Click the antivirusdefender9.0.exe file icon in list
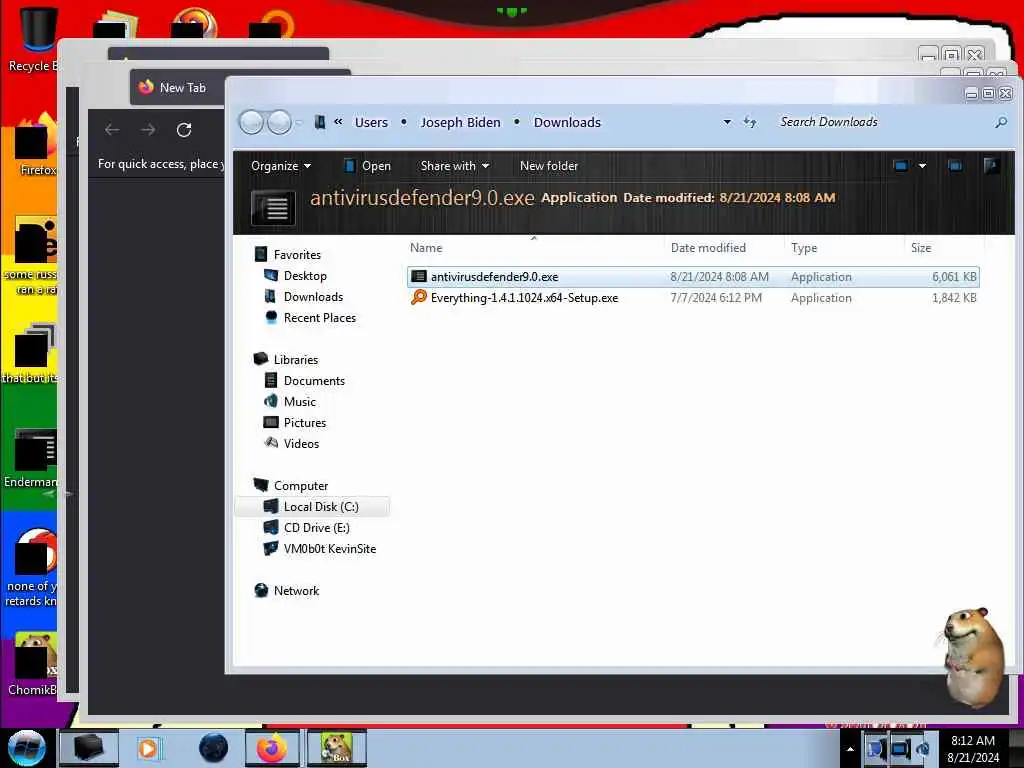 click(x=419, y=277)
